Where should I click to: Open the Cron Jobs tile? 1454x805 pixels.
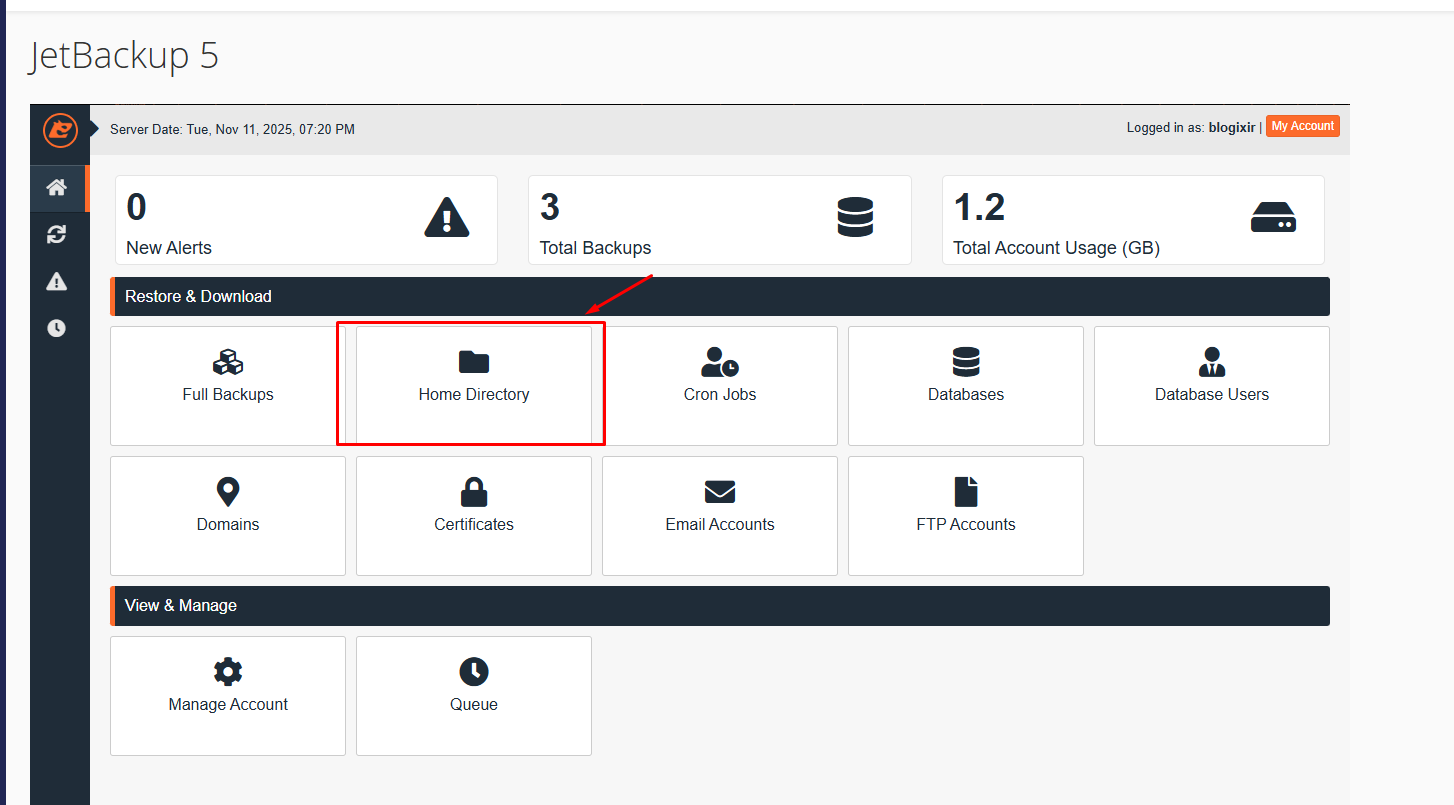click(720, 385)
